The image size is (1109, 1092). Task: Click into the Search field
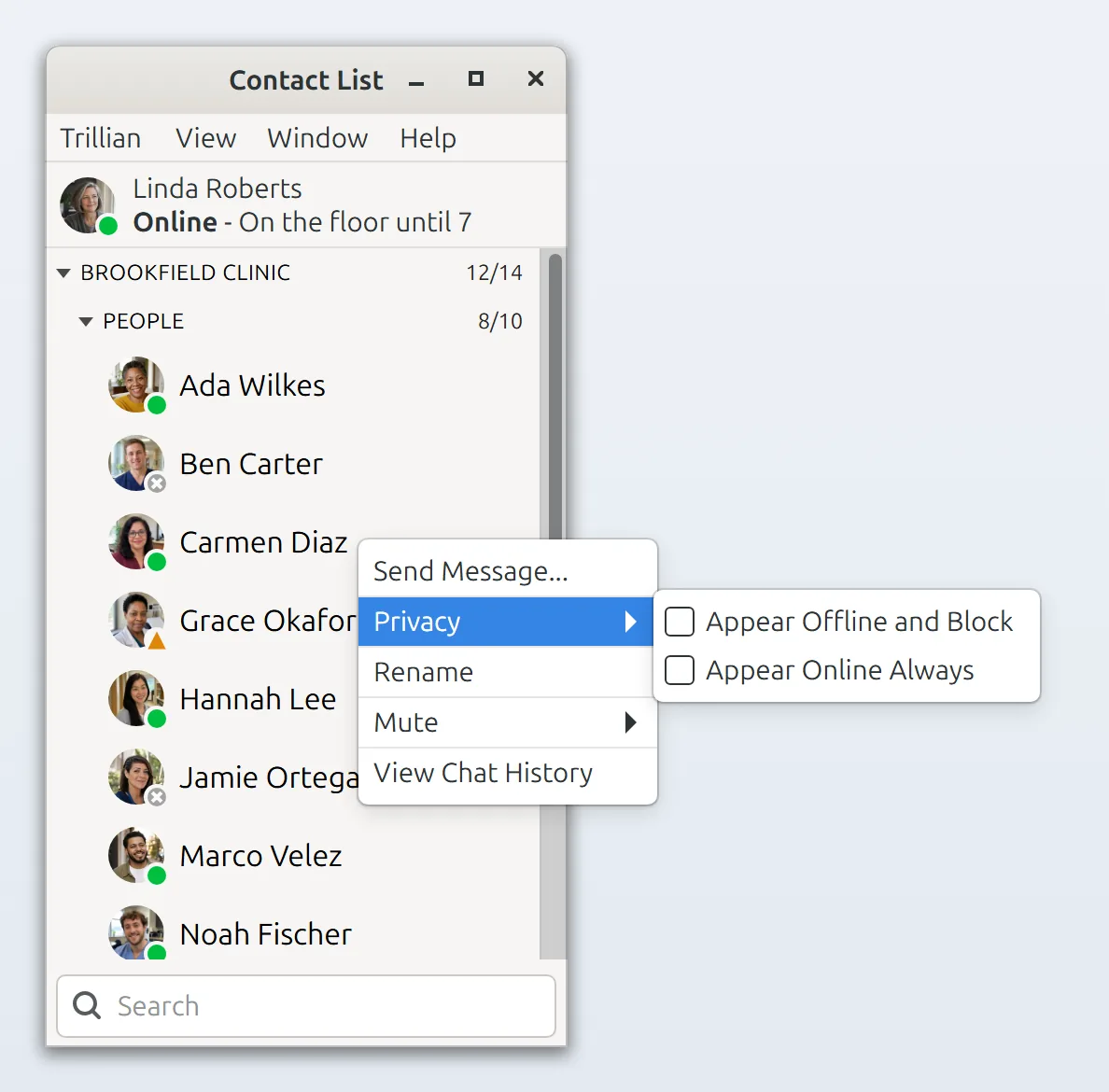click(306, 1006)
